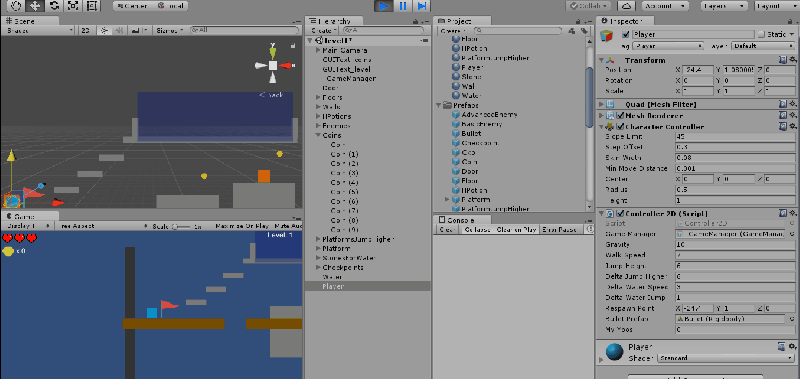The width and height of the screenshot is (800, 379).
Task: Switch to the Hierarchy tab
Action: (x=334, y=21)
